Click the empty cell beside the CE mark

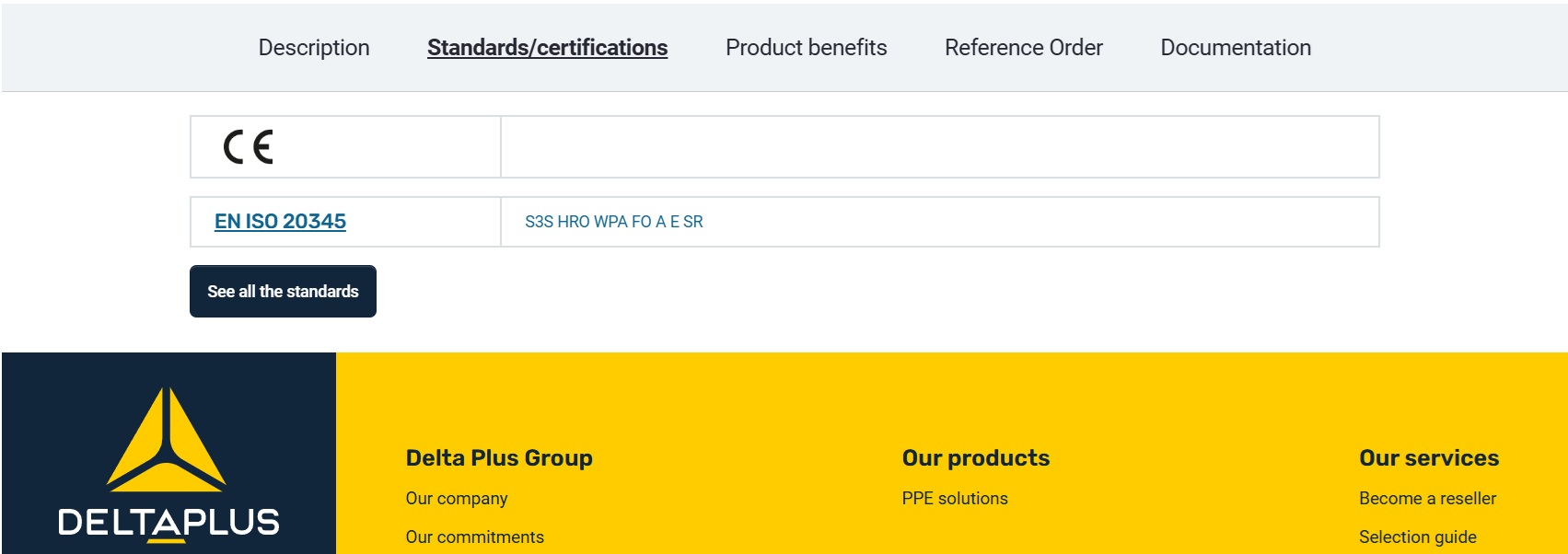pos(939,147)
